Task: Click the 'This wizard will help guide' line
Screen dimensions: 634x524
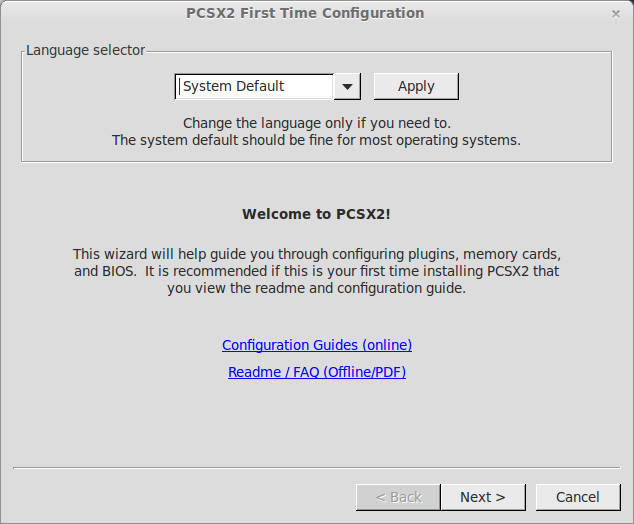Action: [x=316, y=254]
